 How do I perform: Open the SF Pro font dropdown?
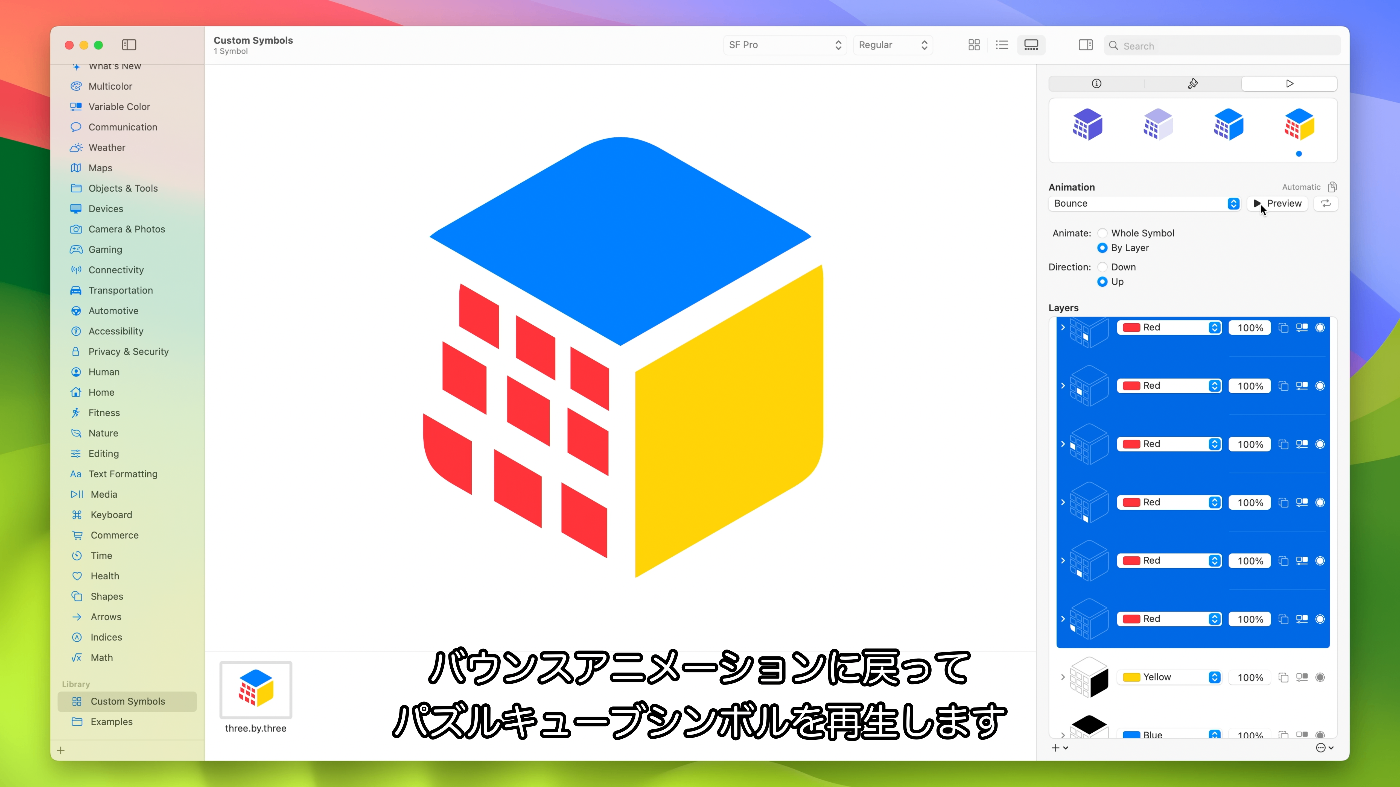[785, 45]
